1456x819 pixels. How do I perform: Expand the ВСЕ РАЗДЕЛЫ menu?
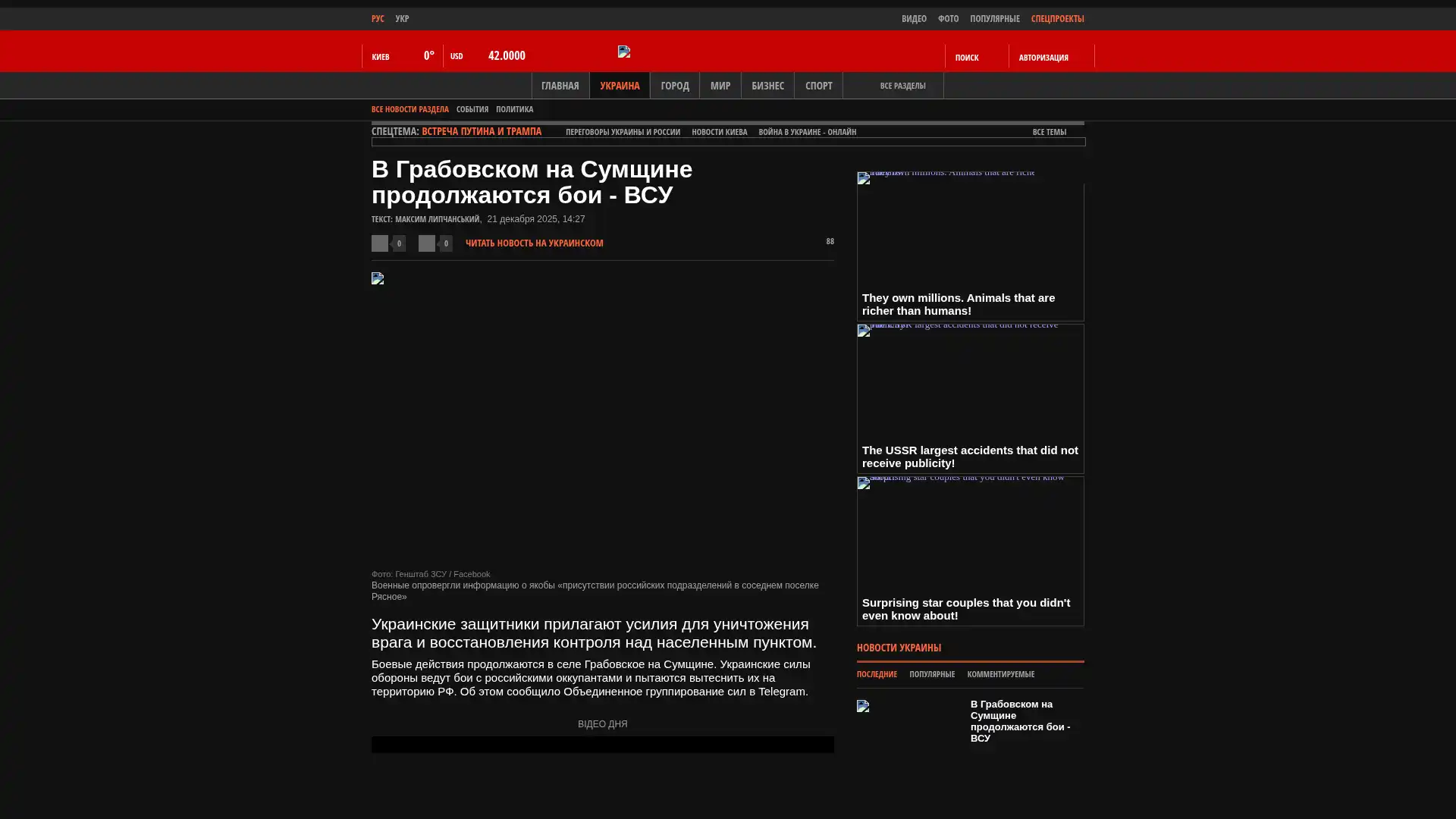pos(902,86)
